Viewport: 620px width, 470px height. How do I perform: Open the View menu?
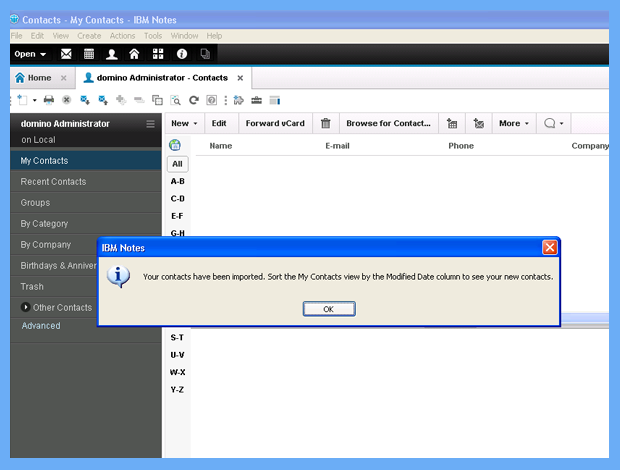tap(60, 36)
